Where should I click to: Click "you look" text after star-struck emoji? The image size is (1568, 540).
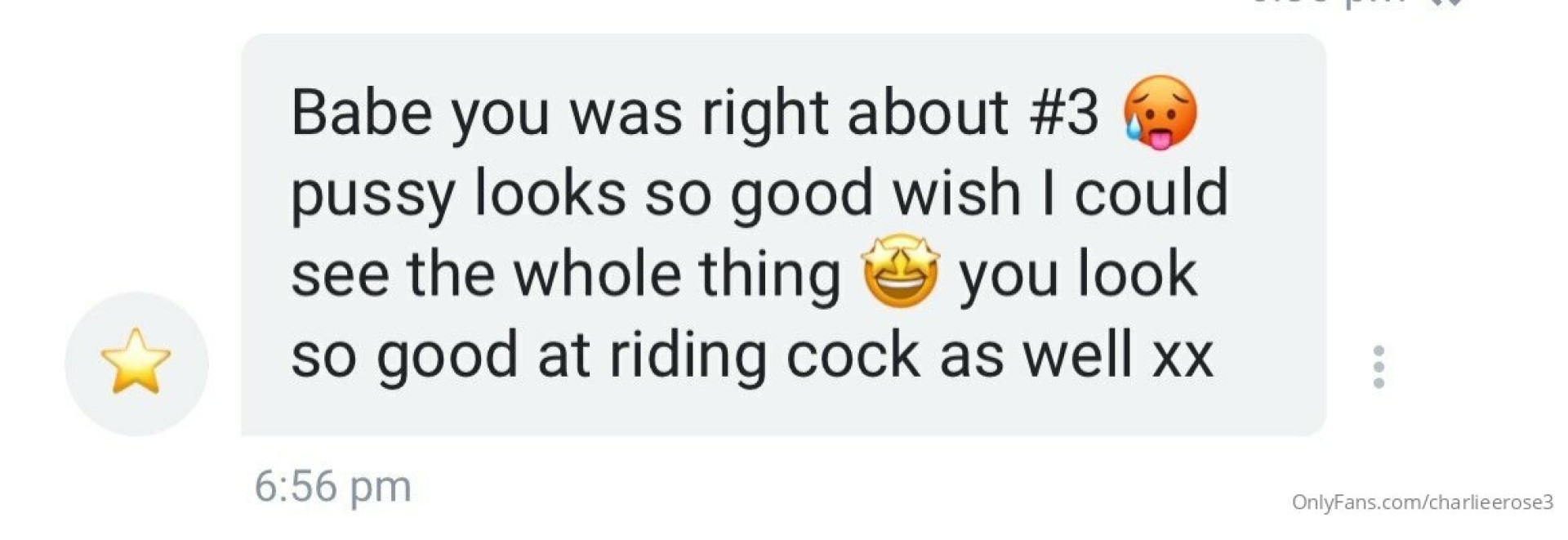(1078, 274)
